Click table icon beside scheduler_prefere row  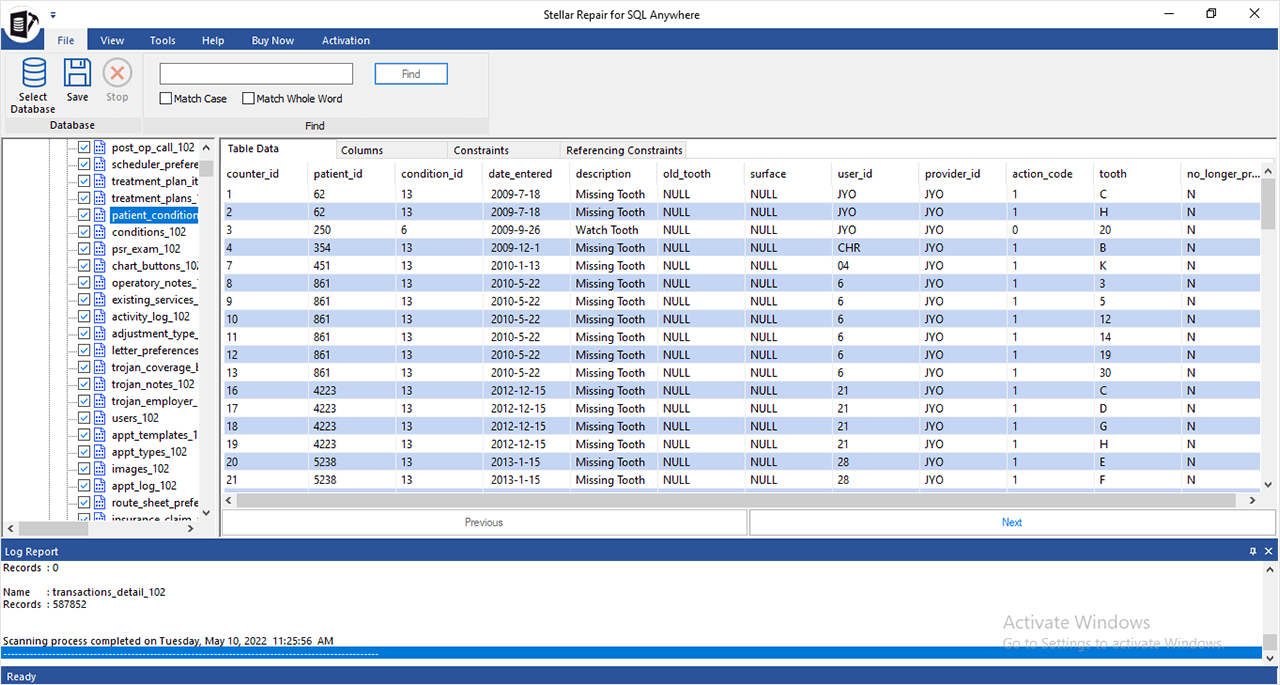[99, 164]
